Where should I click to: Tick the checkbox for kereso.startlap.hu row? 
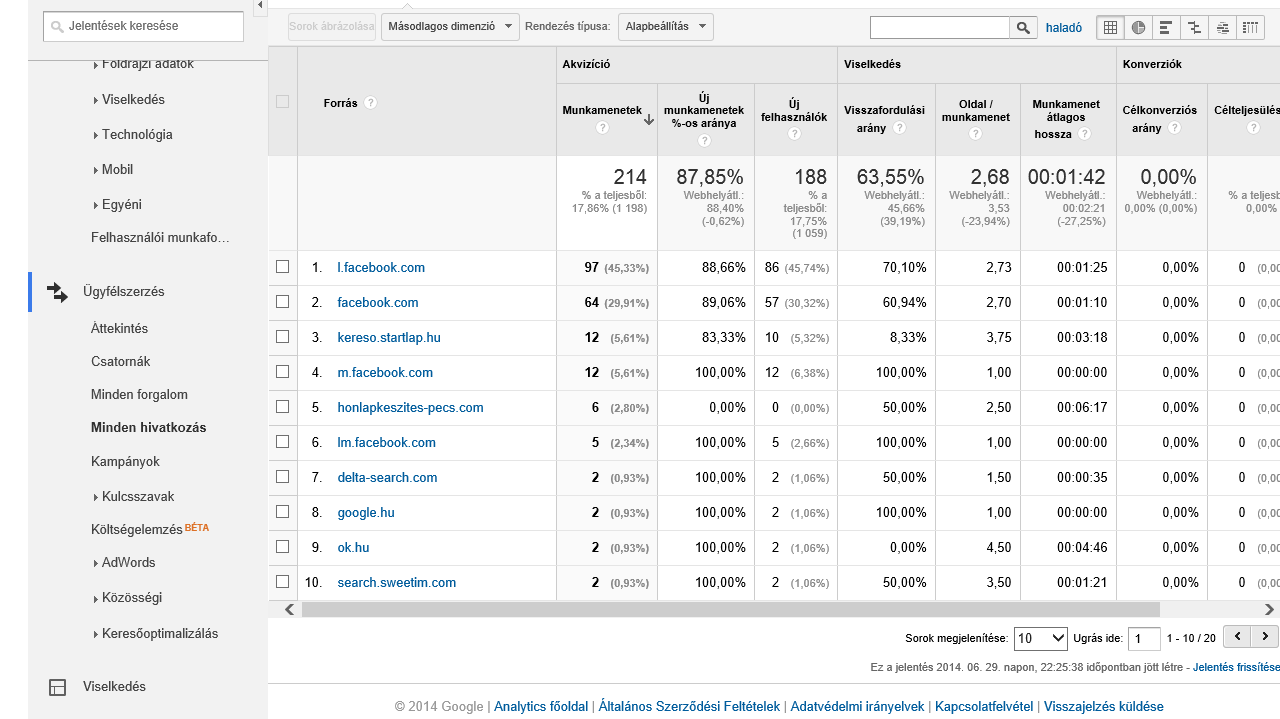282,337
